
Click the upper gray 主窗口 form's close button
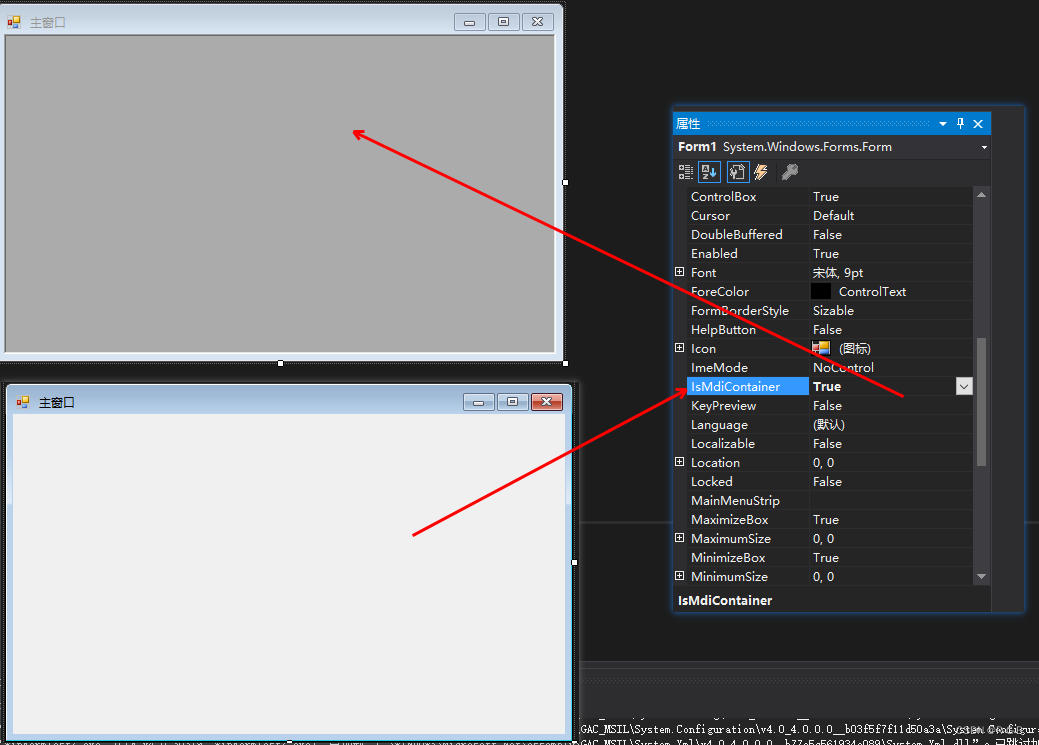(537, 22)
